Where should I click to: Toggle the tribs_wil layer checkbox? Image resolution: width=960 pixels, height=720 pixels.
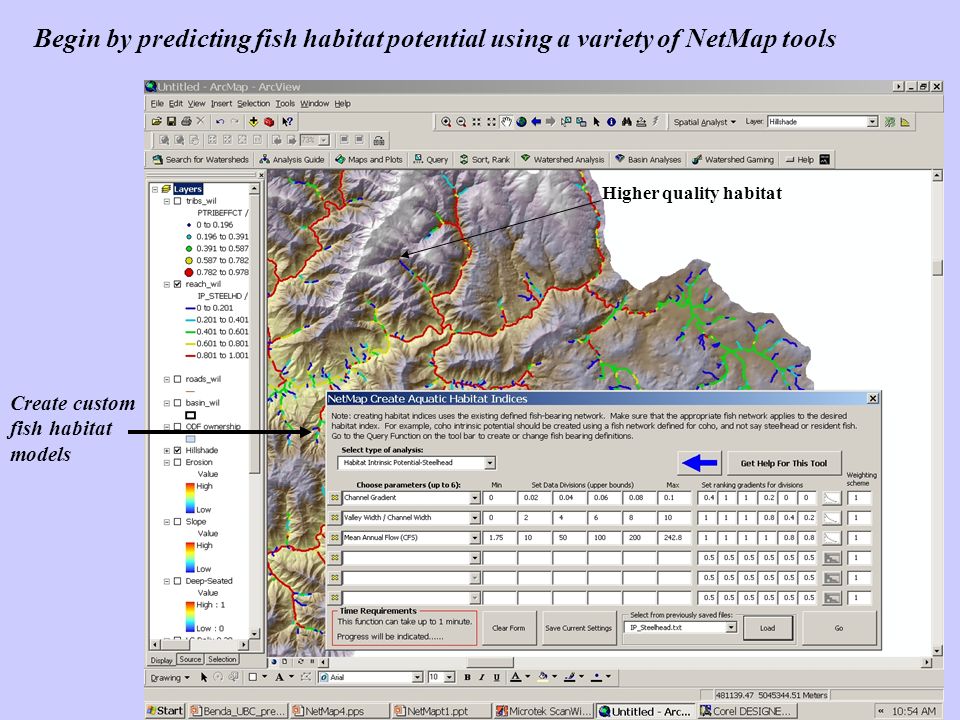(x=178, y=201)
